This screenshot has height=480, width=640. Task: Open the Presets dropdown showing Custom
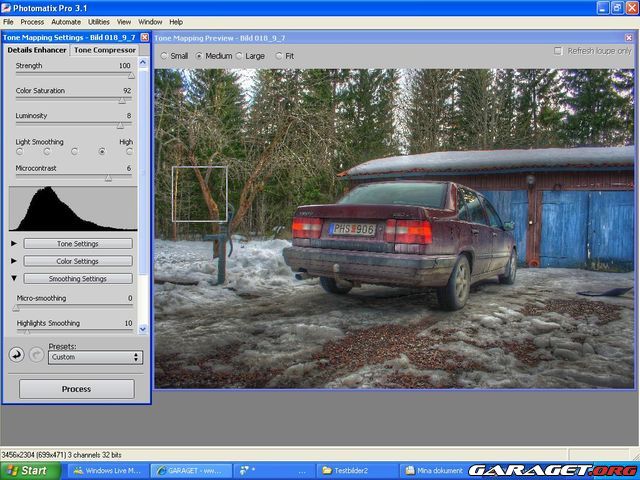[96, 357]
